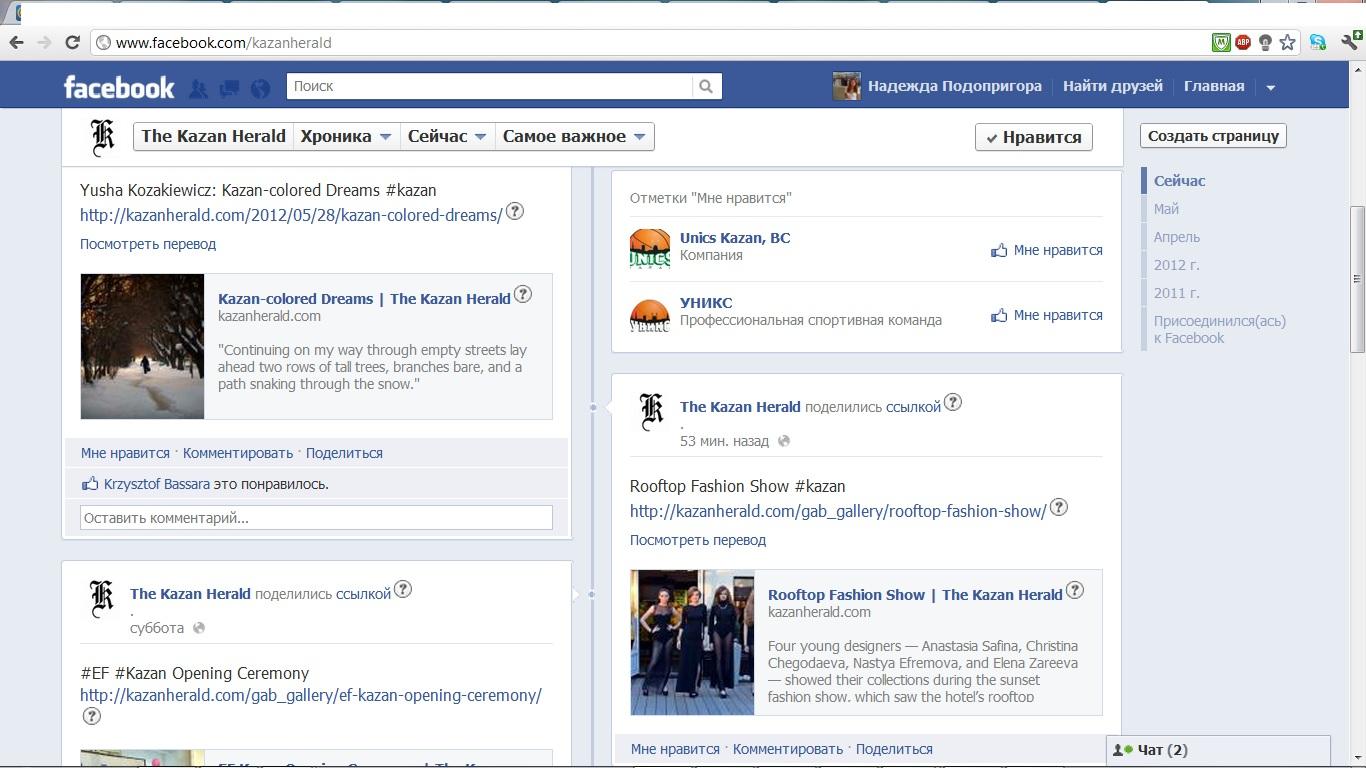This screenshot has width=1366, height=768.
Task: Click the Поиск search field
Action: 490,86
